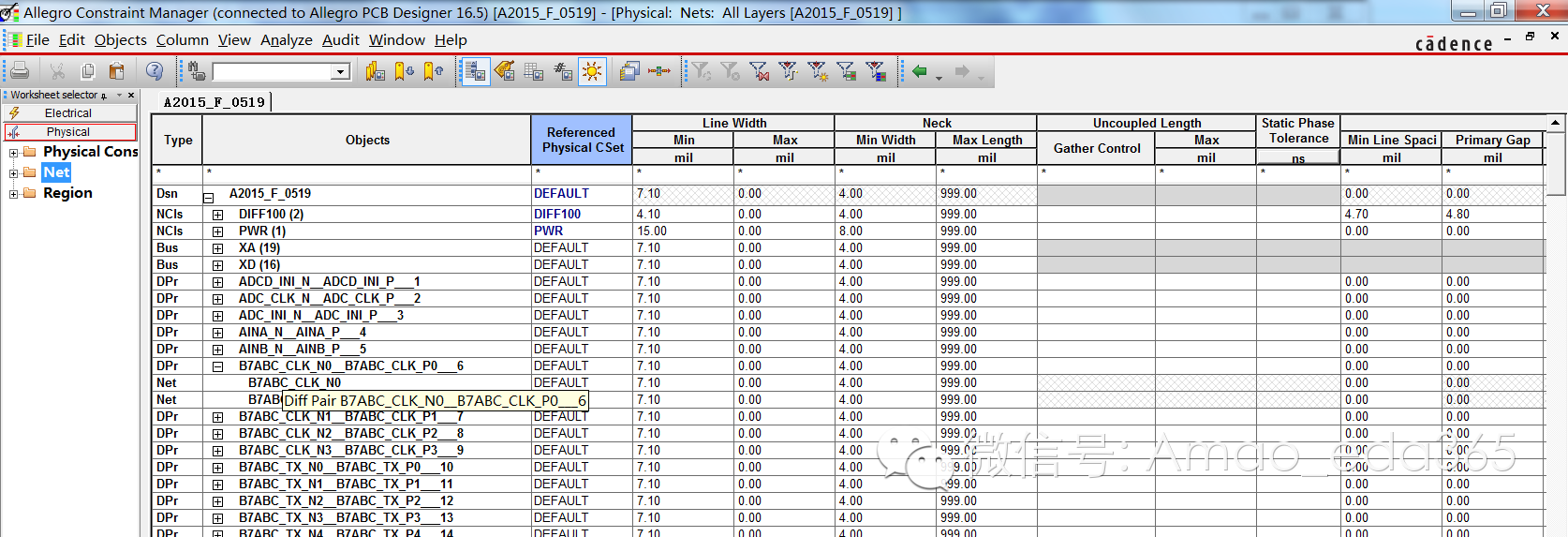Click the red-green connection icon
1568x537 pixels.
point(659,71)
